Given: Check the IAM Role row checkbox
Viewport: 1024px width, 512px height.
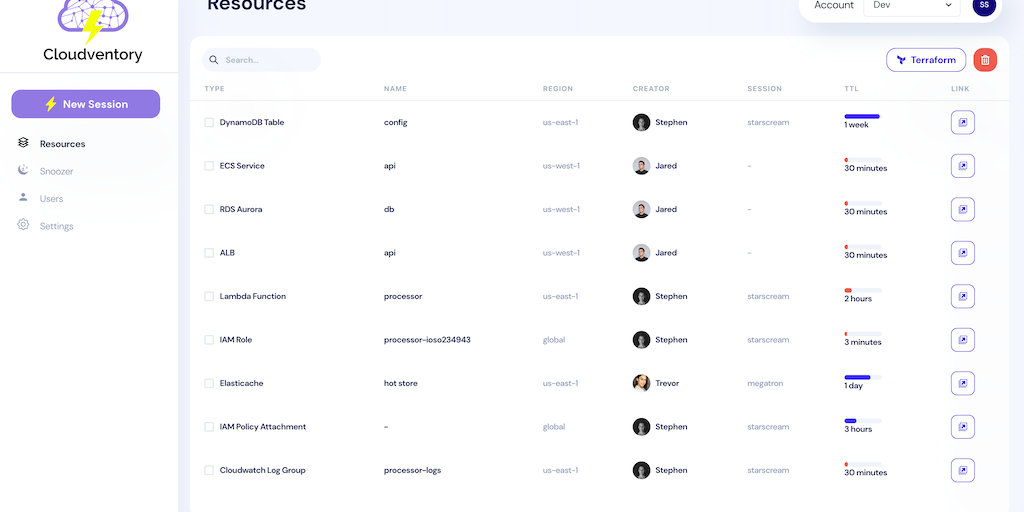Looking at the screenshot, I should tap(209, 340).
